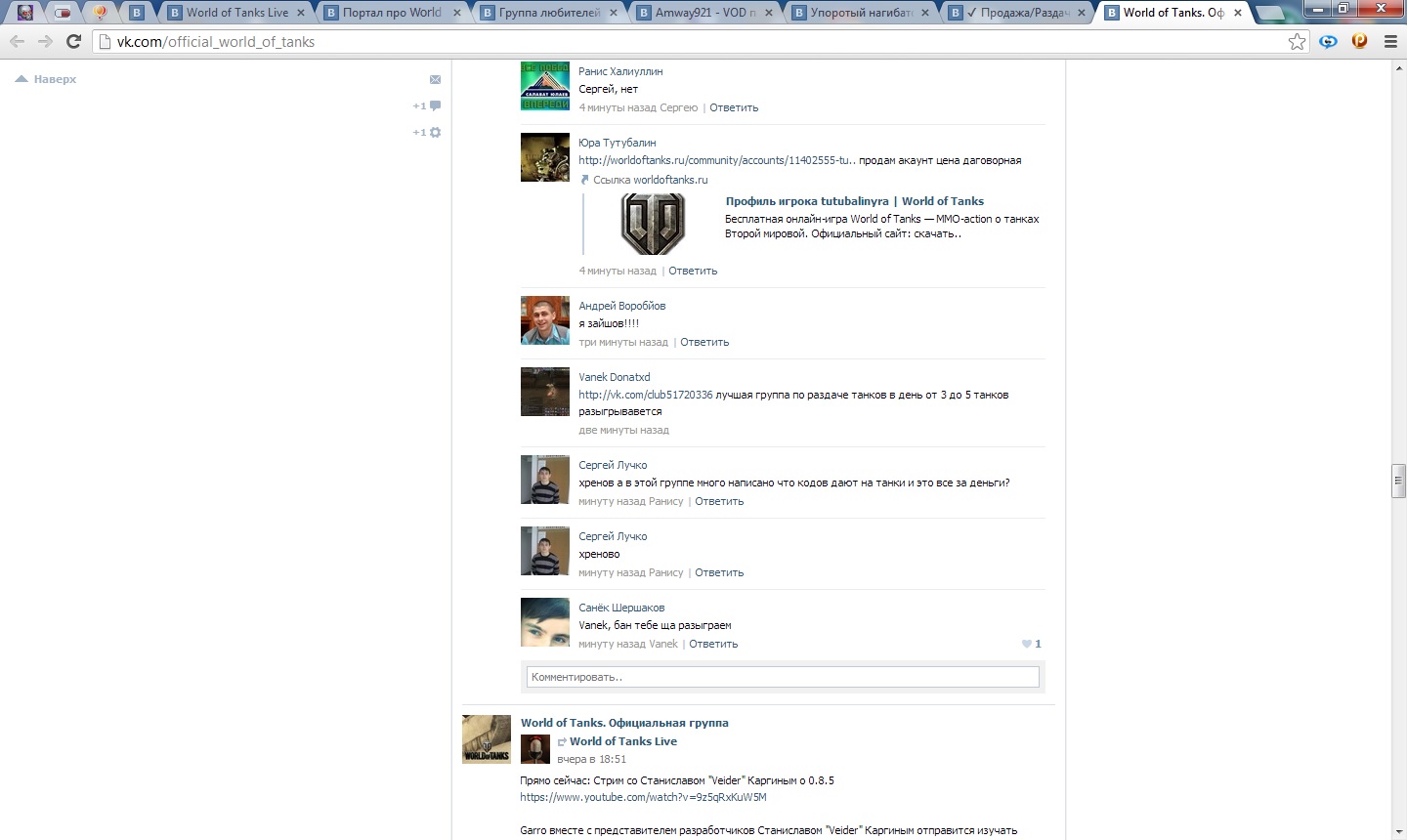The image size is (1407, 840).
Task: Close the 'Портал про World' tab
Action: coord(456,13)
